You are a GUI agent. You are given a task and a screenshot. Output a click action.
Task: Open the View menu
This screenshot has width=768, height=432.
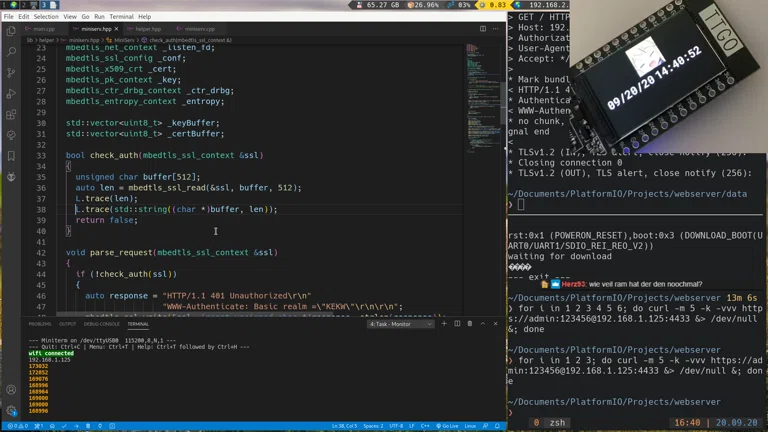(70, 17)
